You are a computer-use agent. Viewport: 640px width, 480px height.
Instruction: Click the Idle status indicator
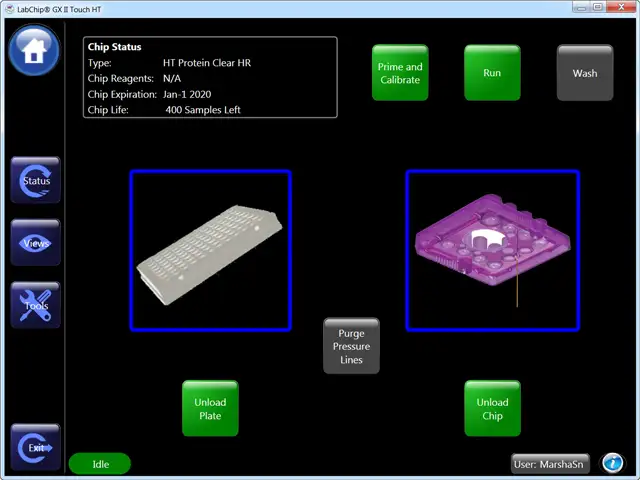(100, 464)
